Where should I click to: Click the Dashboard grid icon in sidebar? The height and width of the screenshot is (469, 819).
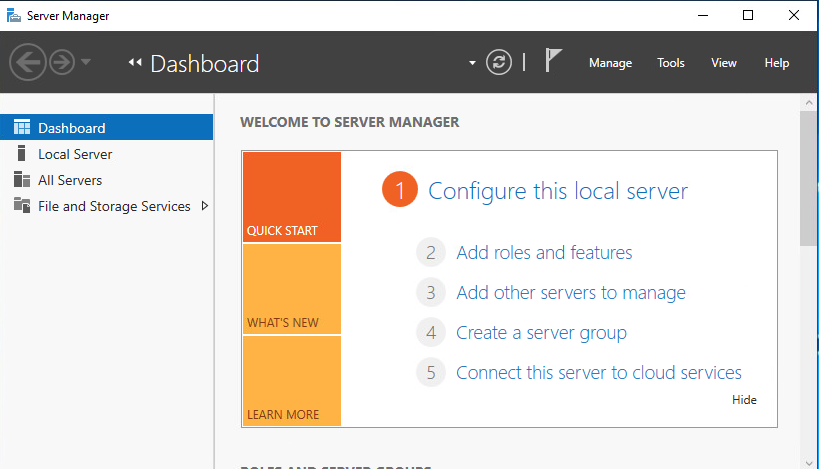pyautogui.click(x=22, y=127)
